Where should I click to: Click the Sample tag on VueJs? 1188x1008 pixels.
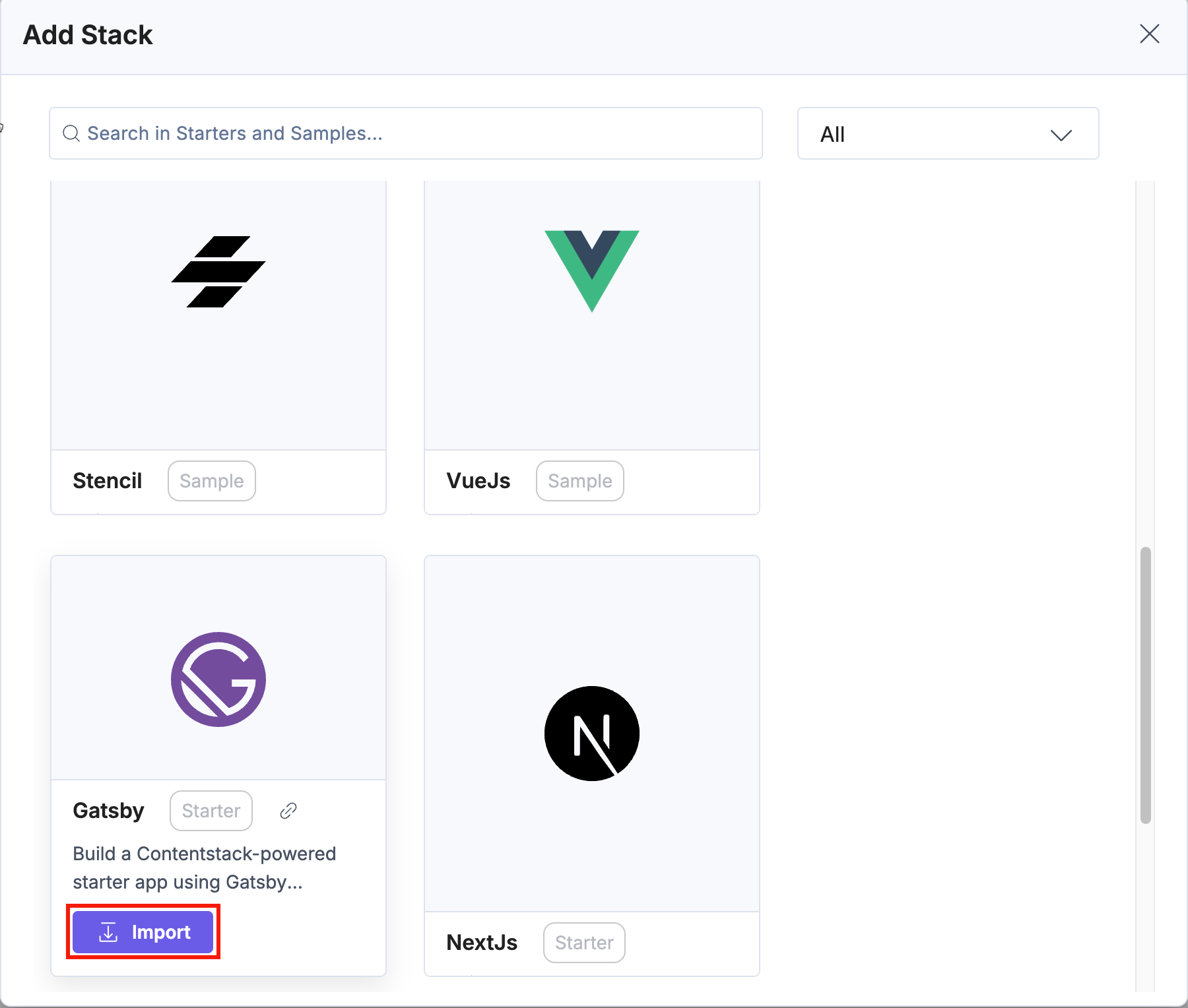click(580, 481)
